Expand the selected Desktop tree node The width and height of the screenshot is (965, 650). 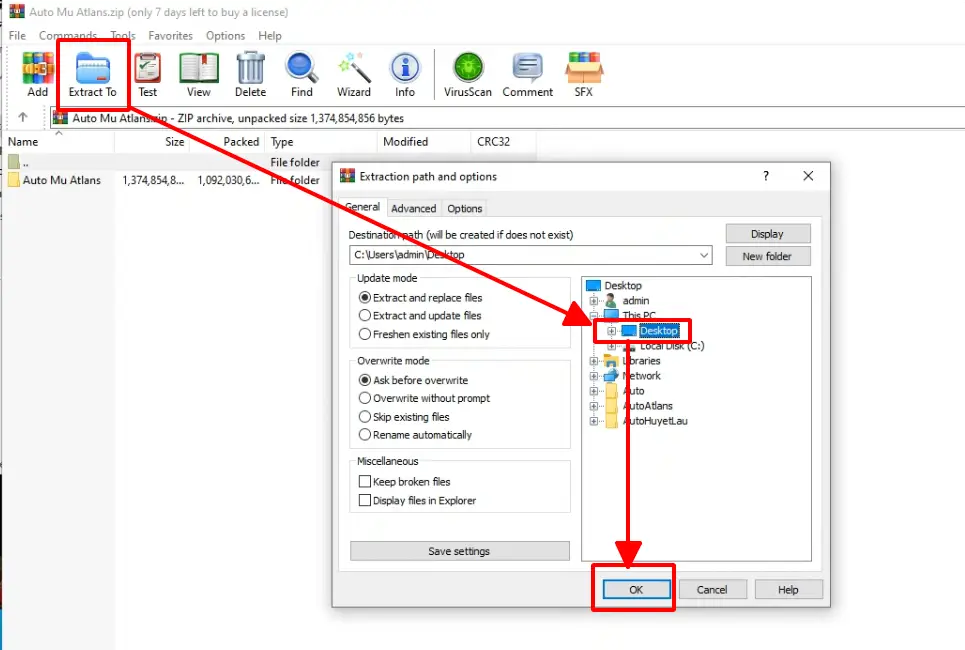[611, 331]
